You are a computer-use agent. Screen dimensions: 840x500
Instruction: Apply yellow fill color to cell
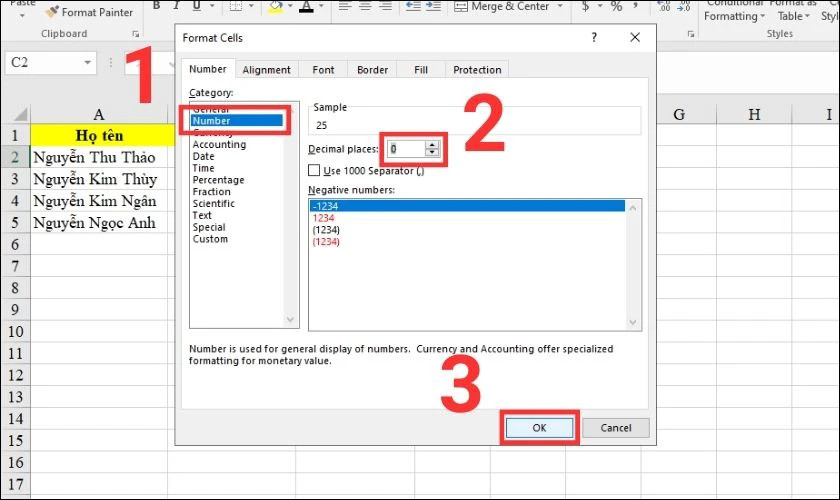(x=275, y=6)
